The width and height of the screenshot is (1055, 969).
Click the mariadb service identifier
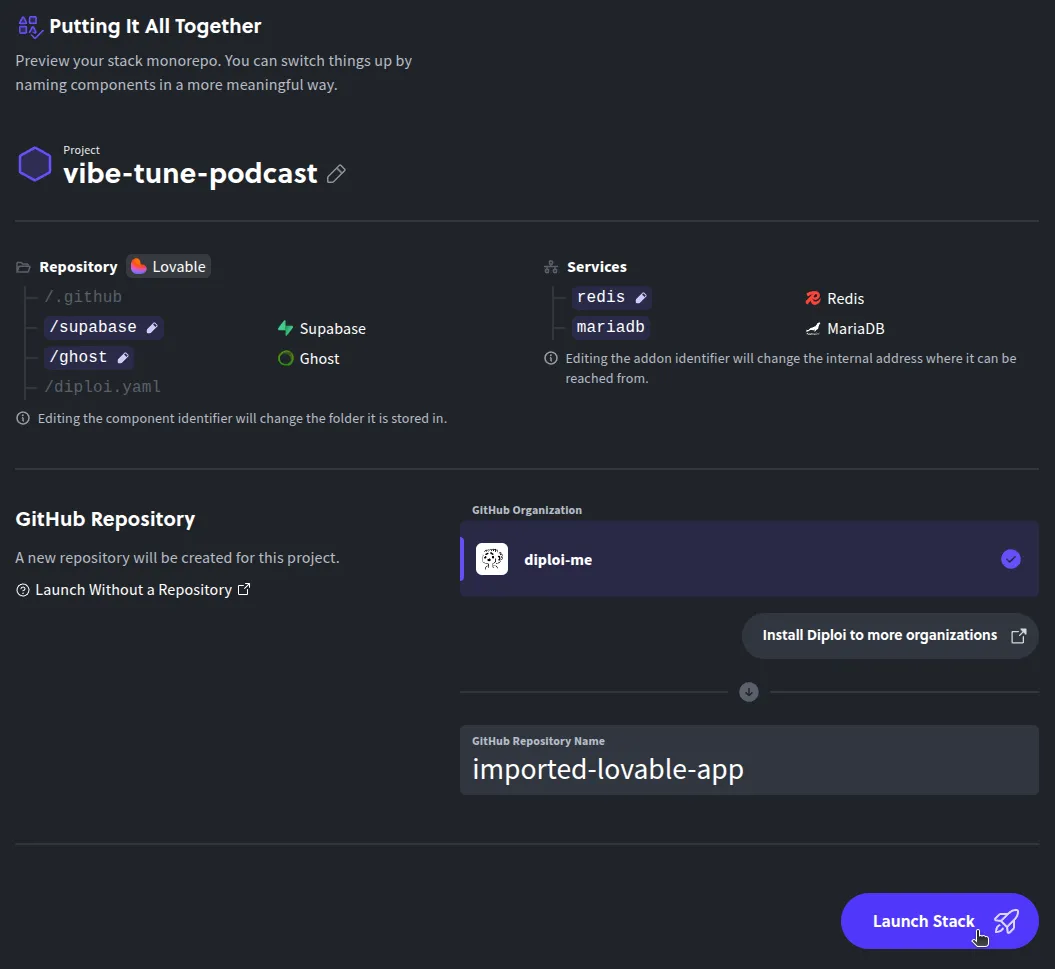(610, 328)
